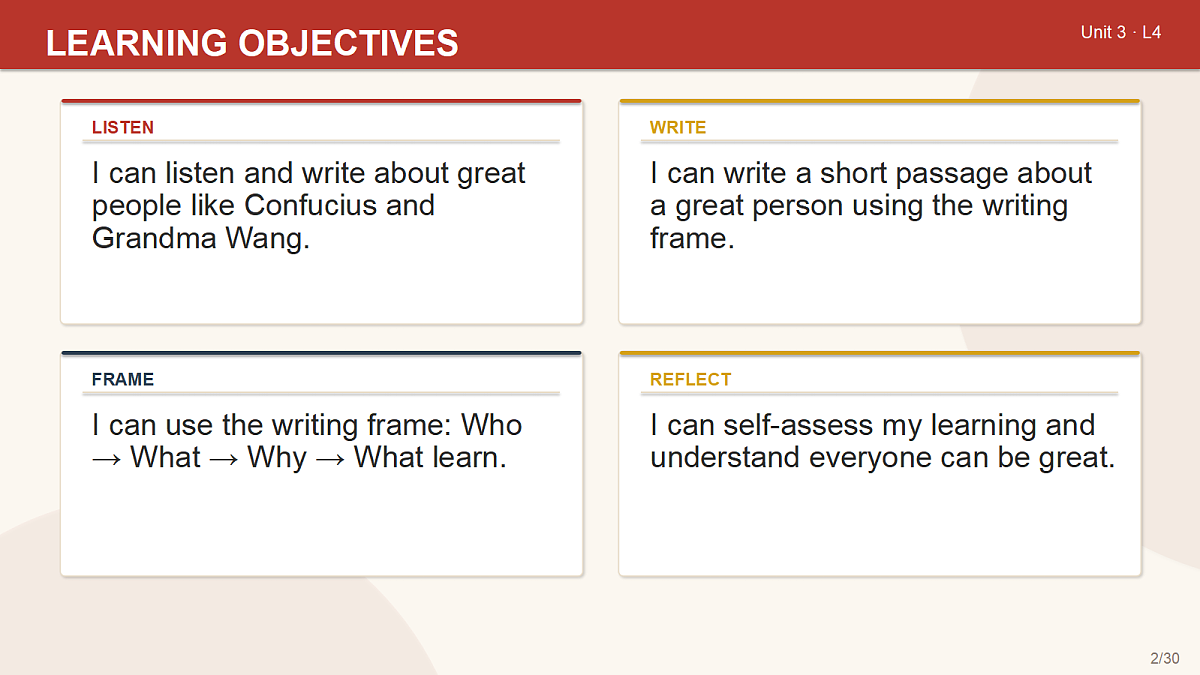
Task: Select the Unit 3 · L4 label
Action: [x=1121, y=32]
